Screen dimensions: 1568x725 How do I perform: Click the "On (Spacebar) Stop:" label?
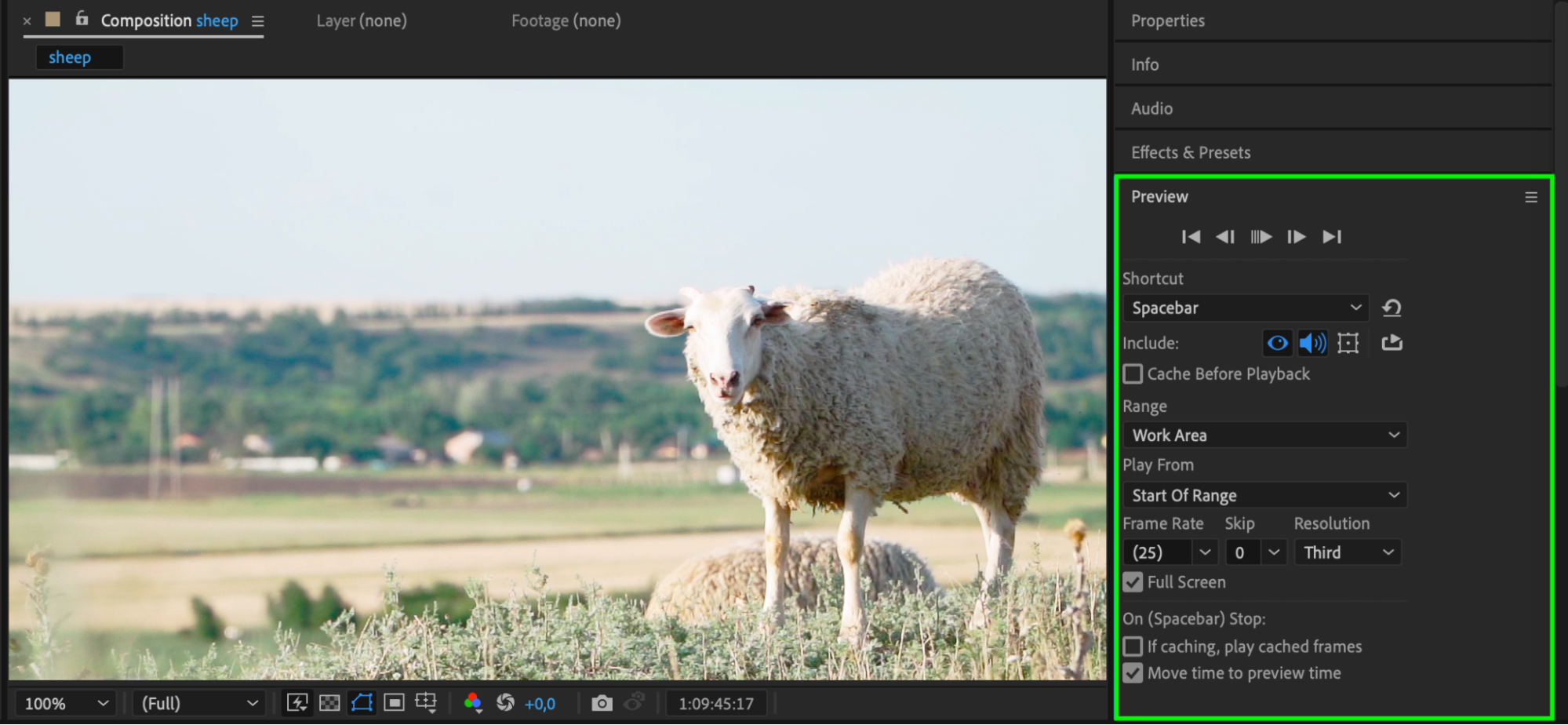tap(1194, 618)
